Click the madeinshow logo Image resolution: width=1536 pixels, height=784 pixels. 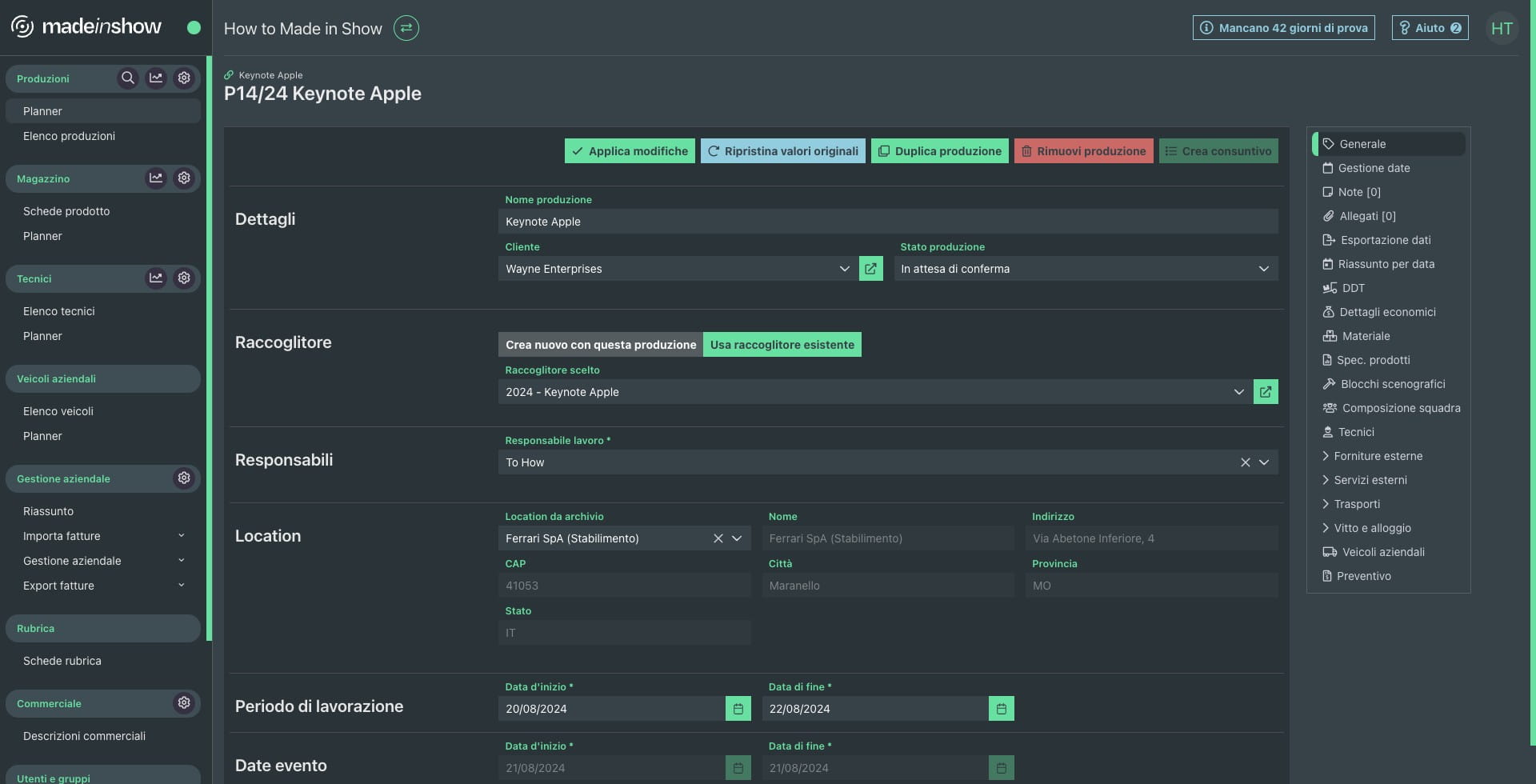[86, 26]
